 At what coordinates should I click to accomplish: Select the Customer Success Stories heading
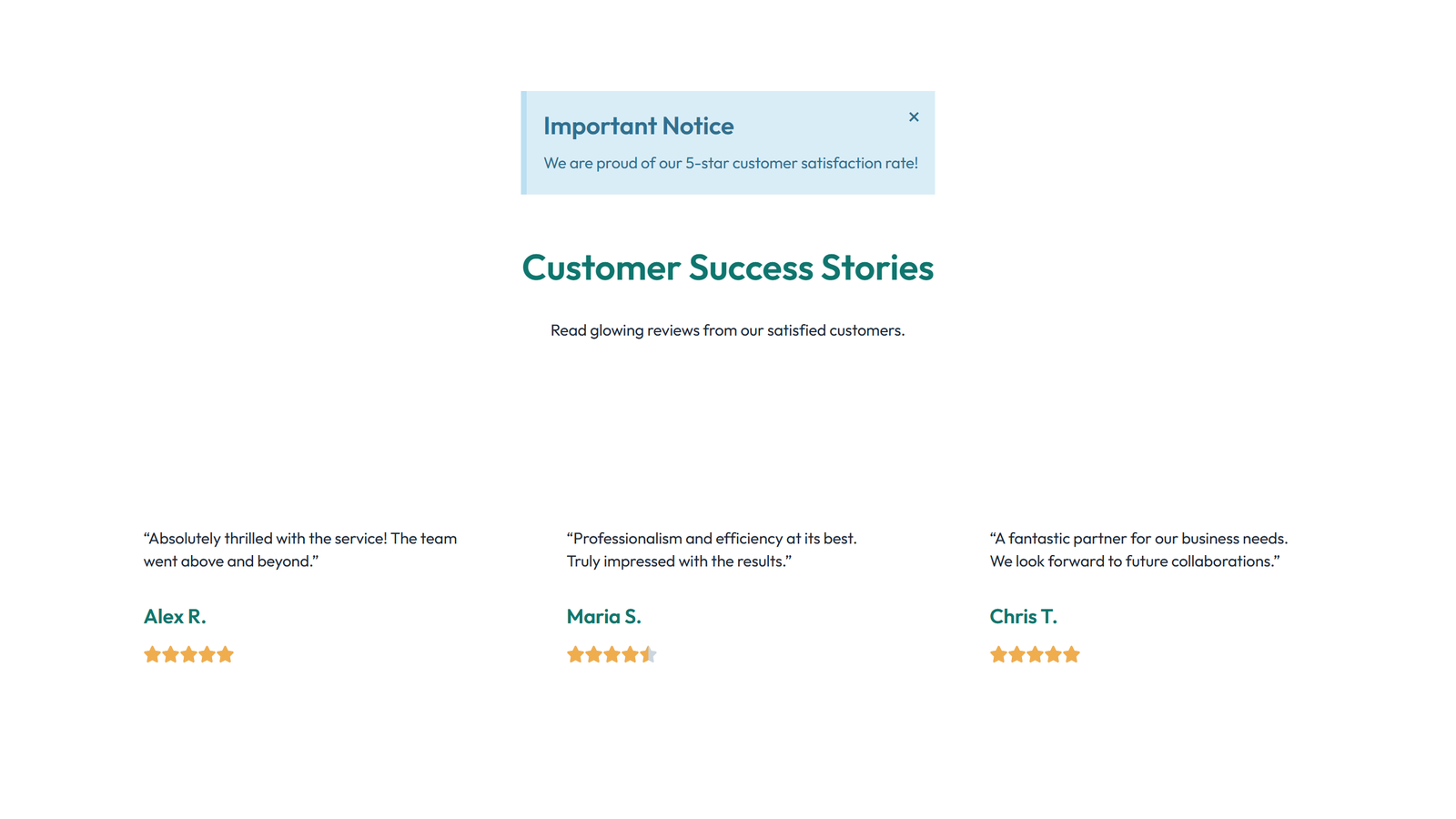click(x=727, y=268)
